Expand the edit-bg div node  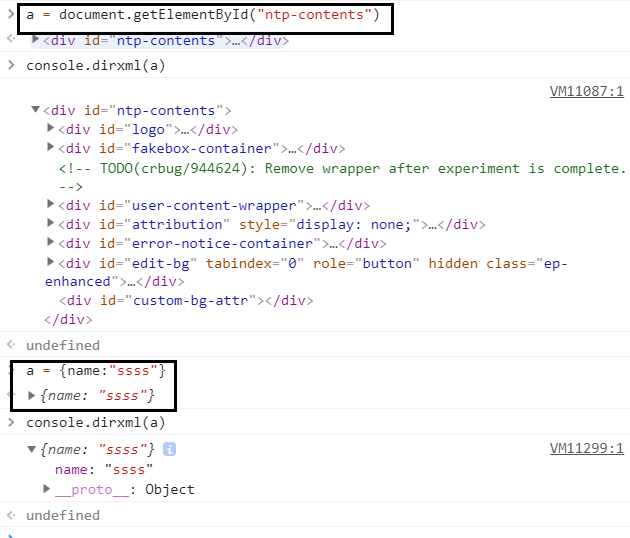click(x=50, y=262)
